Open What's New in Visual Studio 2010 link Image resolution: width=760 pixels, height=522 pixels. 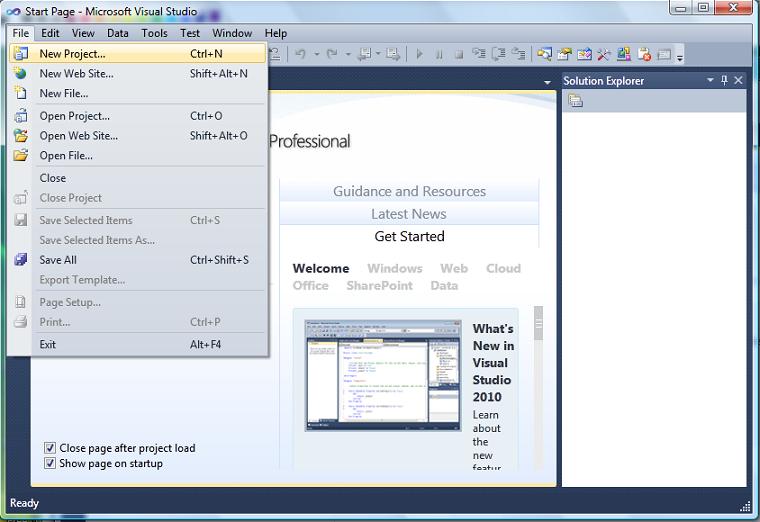[493, 363]
